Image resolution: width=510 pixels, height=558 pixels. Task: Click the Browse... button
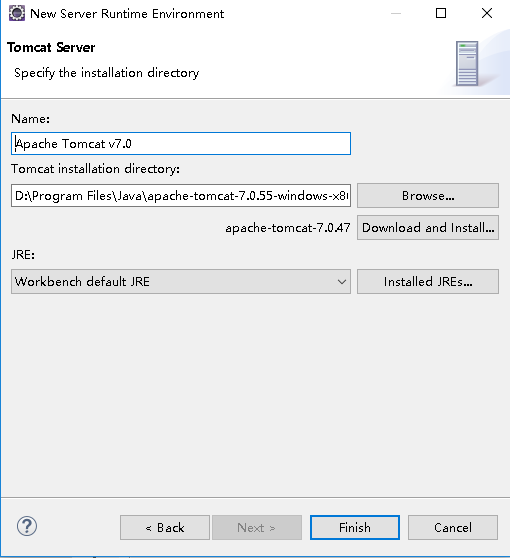pos(428,195)
